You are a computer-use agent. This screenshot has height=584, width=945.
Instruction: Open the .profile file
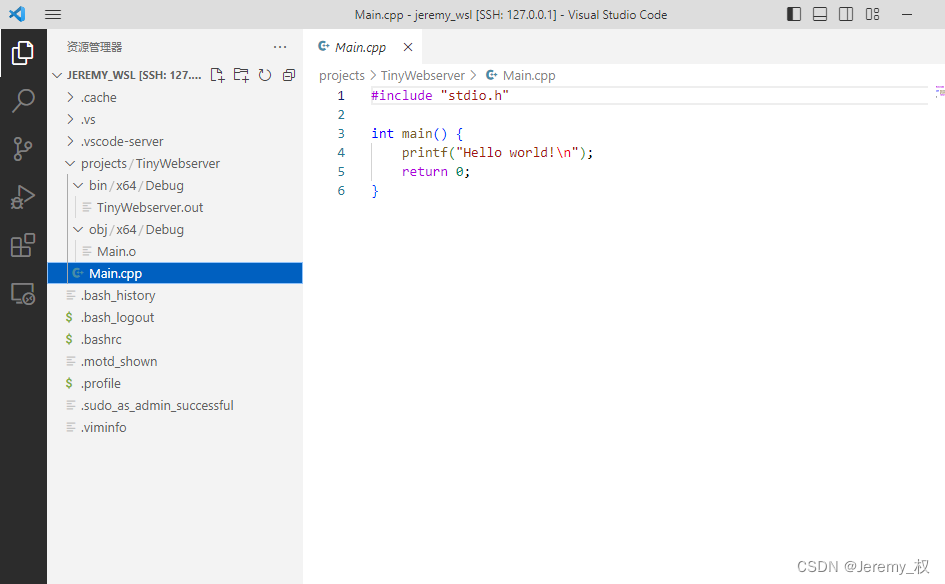coord(175,383)
